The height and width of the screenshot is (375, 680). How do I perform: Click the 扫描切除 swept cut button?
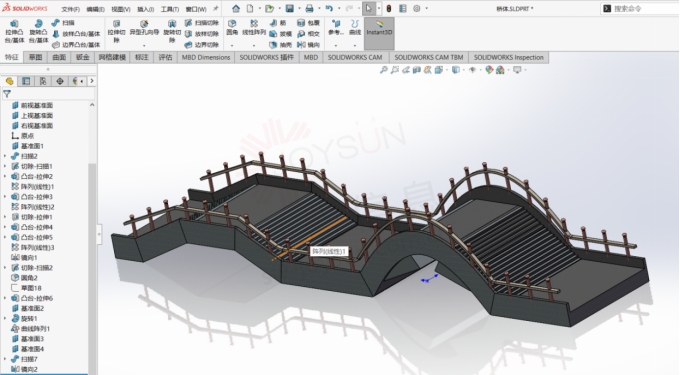click(x=202, y=23)
